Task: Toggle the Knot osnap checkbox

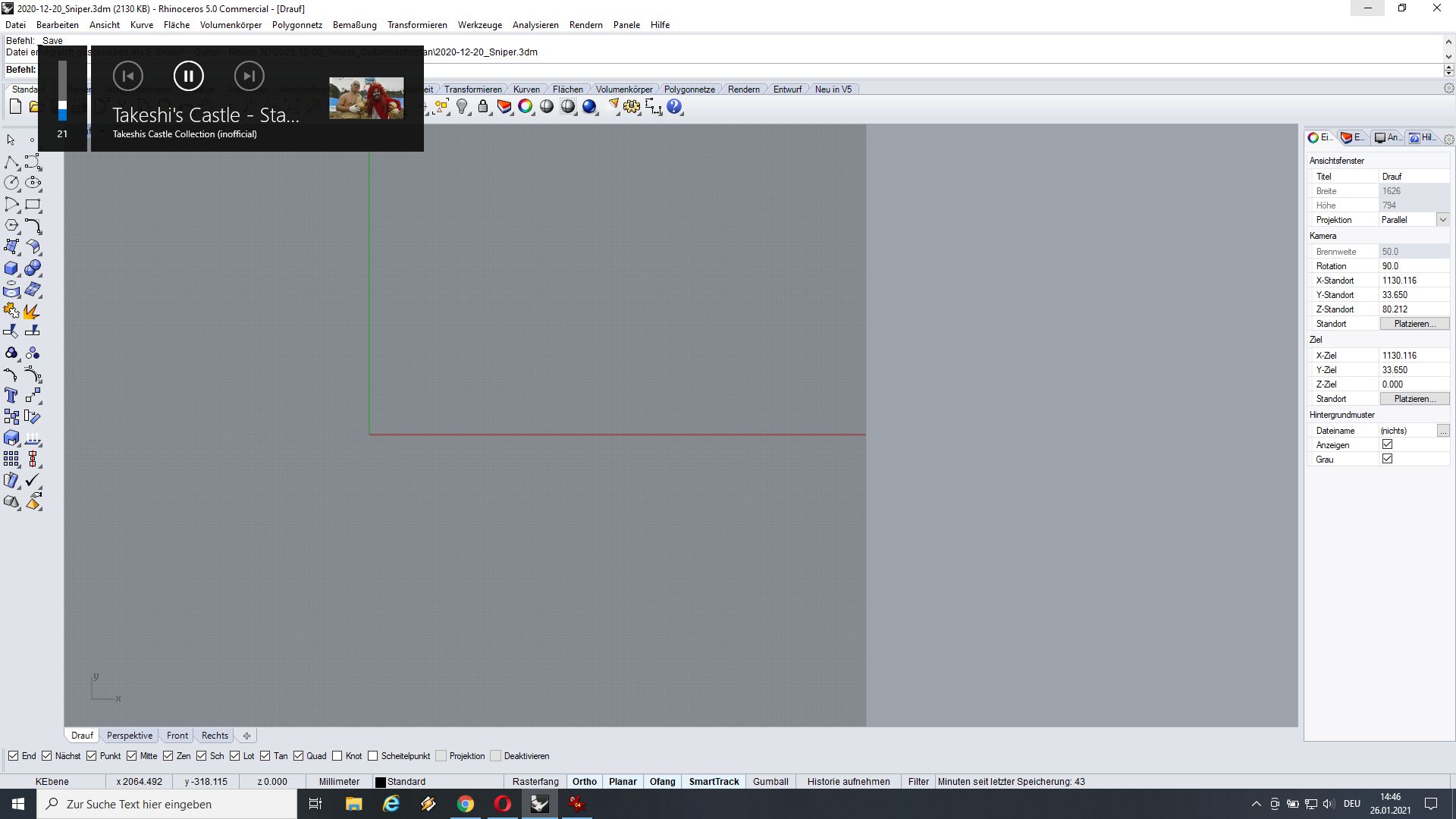Action: tap(337, 756)
